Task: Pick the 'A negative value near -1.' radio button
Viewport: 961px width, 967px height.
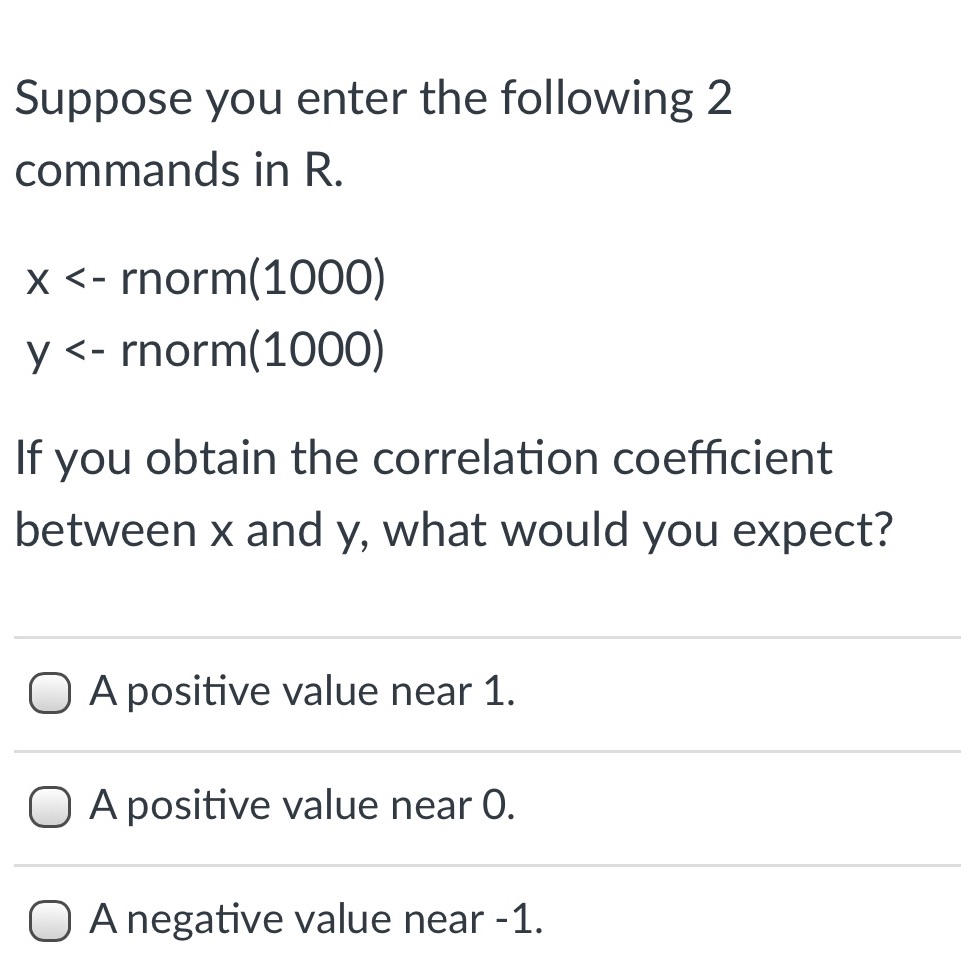Action: click(x=48, y=920)
